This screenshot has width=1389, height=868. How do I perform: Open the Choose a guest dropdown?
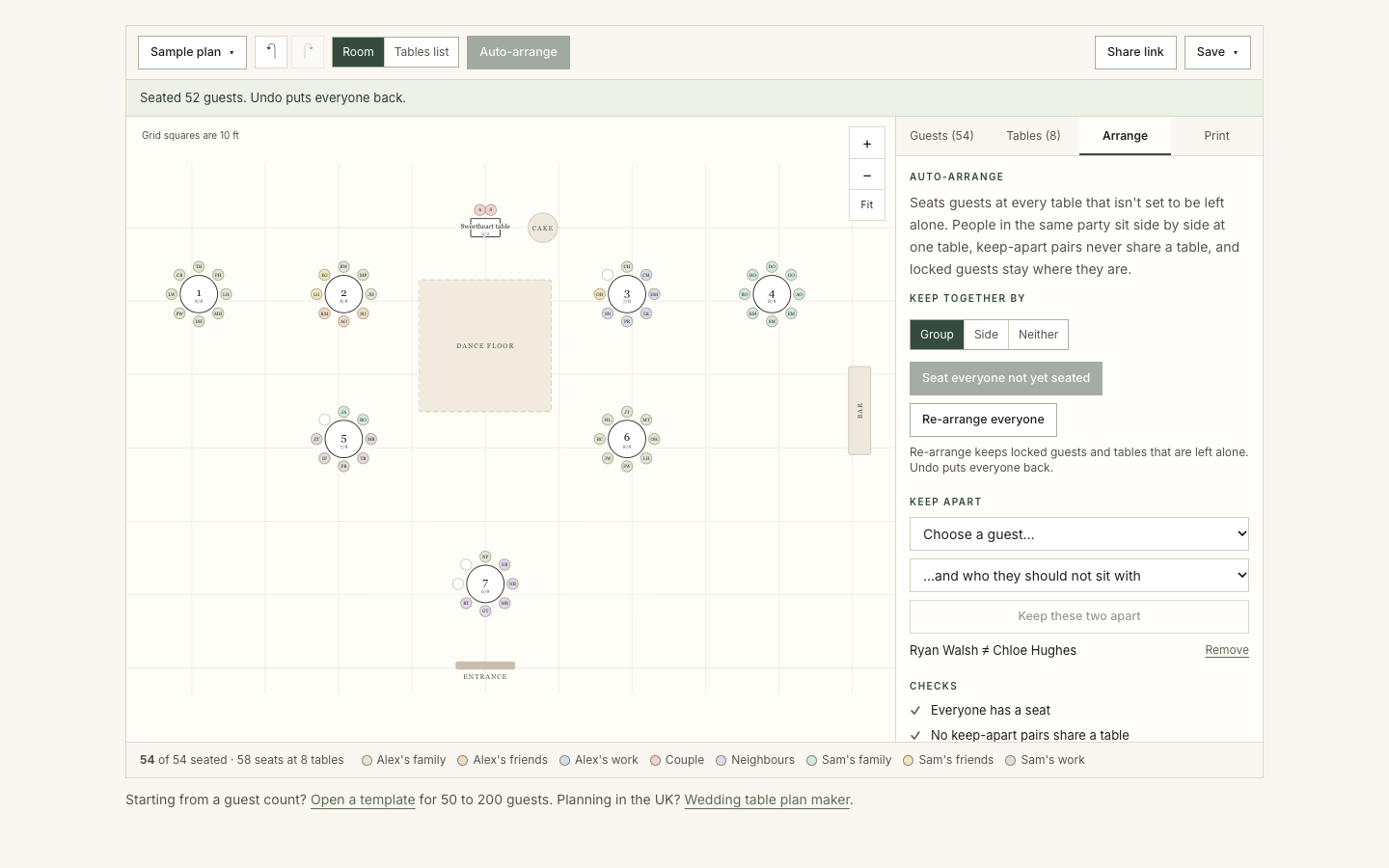click(x=1079, y=534)
